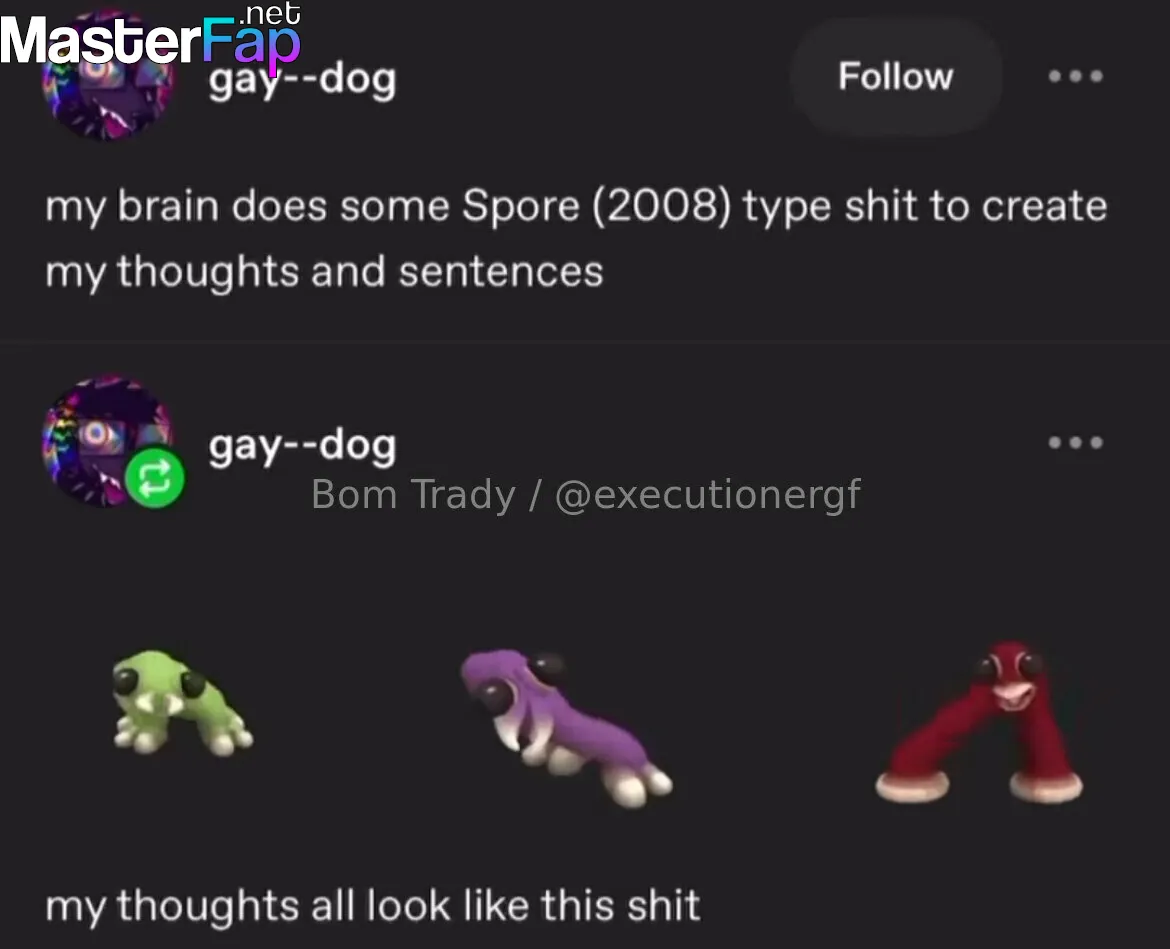
Task: Select the red long-legged creature image
Action: 979,721
